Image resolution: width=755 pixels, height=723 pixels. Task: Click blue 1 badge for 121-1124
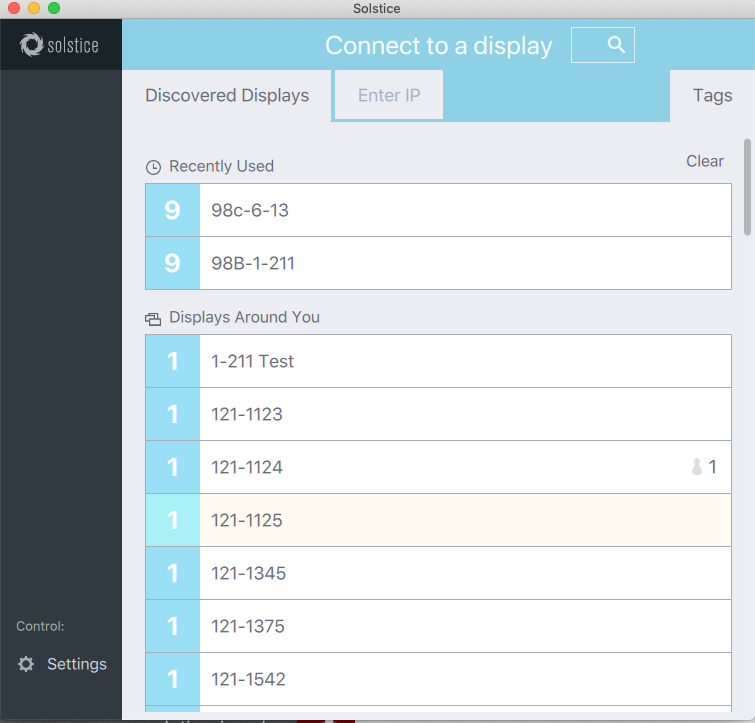(172, 467)
